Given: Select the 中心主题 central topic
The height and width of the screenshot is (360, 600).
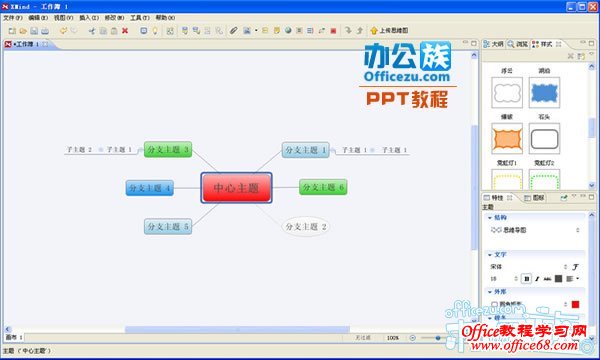Looking at the screenshot, I should coord(236,187).
